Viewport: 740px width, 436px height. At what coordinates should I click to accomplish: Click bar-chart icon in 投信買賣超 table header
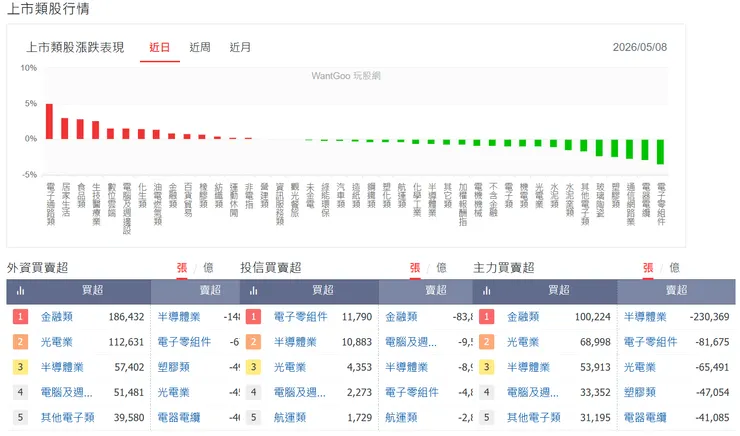(x=253, y=291)
